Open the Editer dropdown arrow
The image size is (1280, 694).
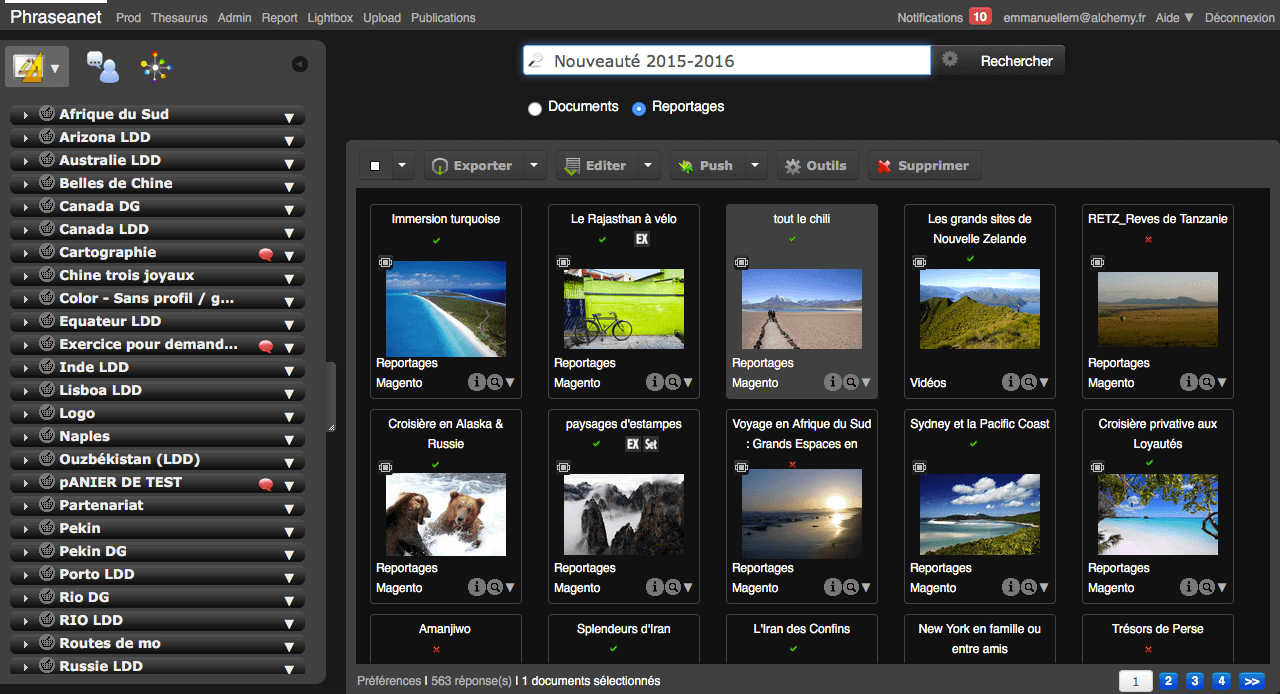tap(649, 166)
